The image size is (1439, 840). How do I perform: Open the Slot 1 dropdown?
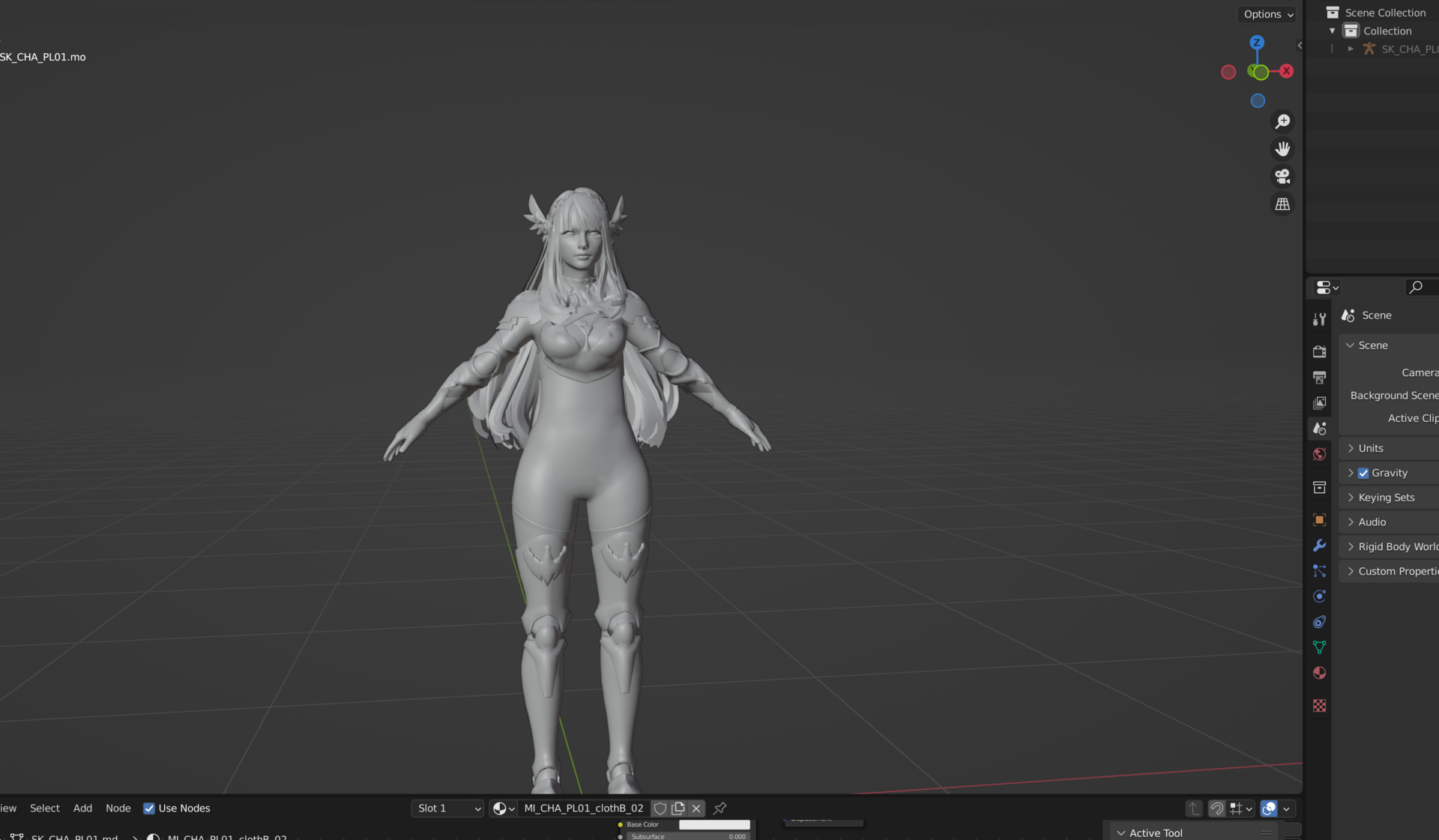(448, 809)
